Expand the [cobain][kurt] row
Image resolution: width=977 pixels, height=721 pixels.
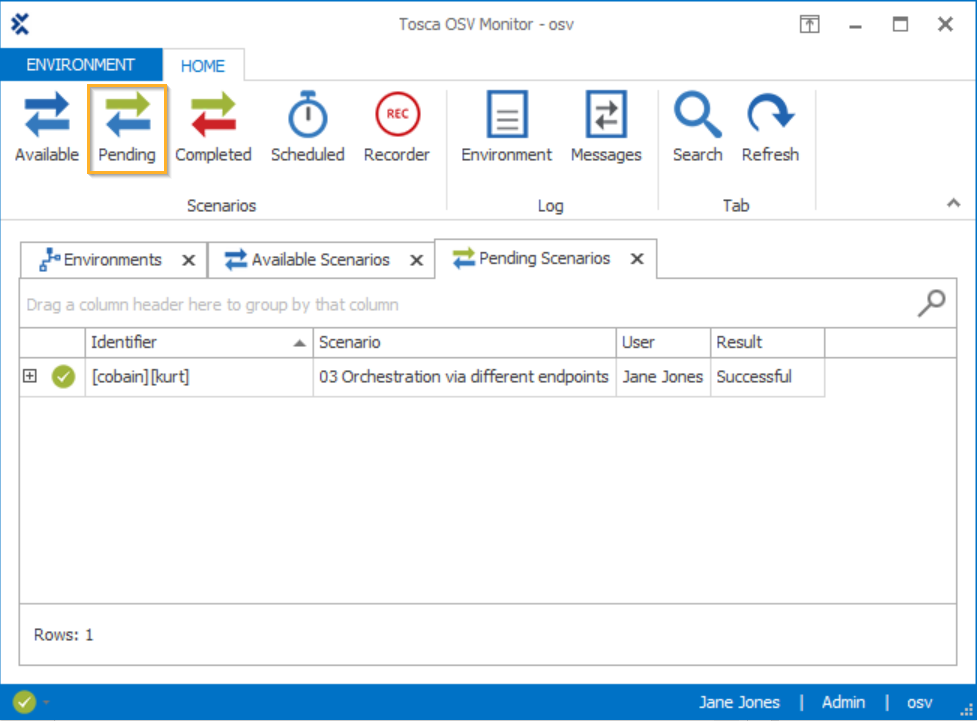30,376
